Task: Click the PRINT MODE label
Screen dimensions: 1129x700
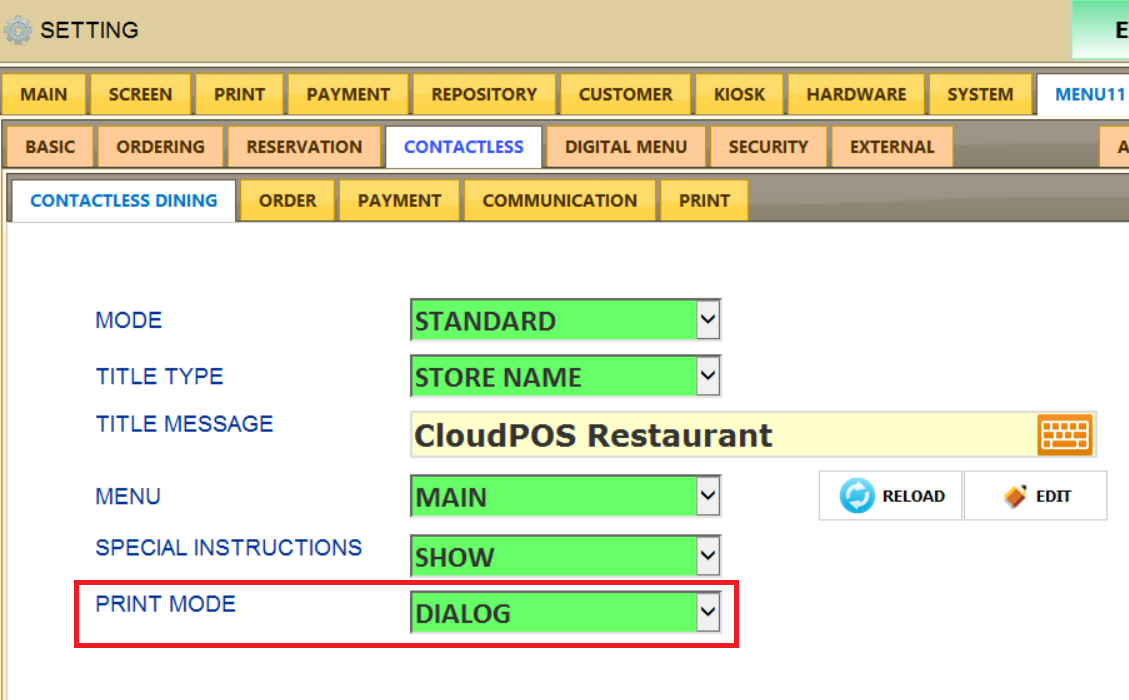Action: pyautogui.click(x=166, y=603)
